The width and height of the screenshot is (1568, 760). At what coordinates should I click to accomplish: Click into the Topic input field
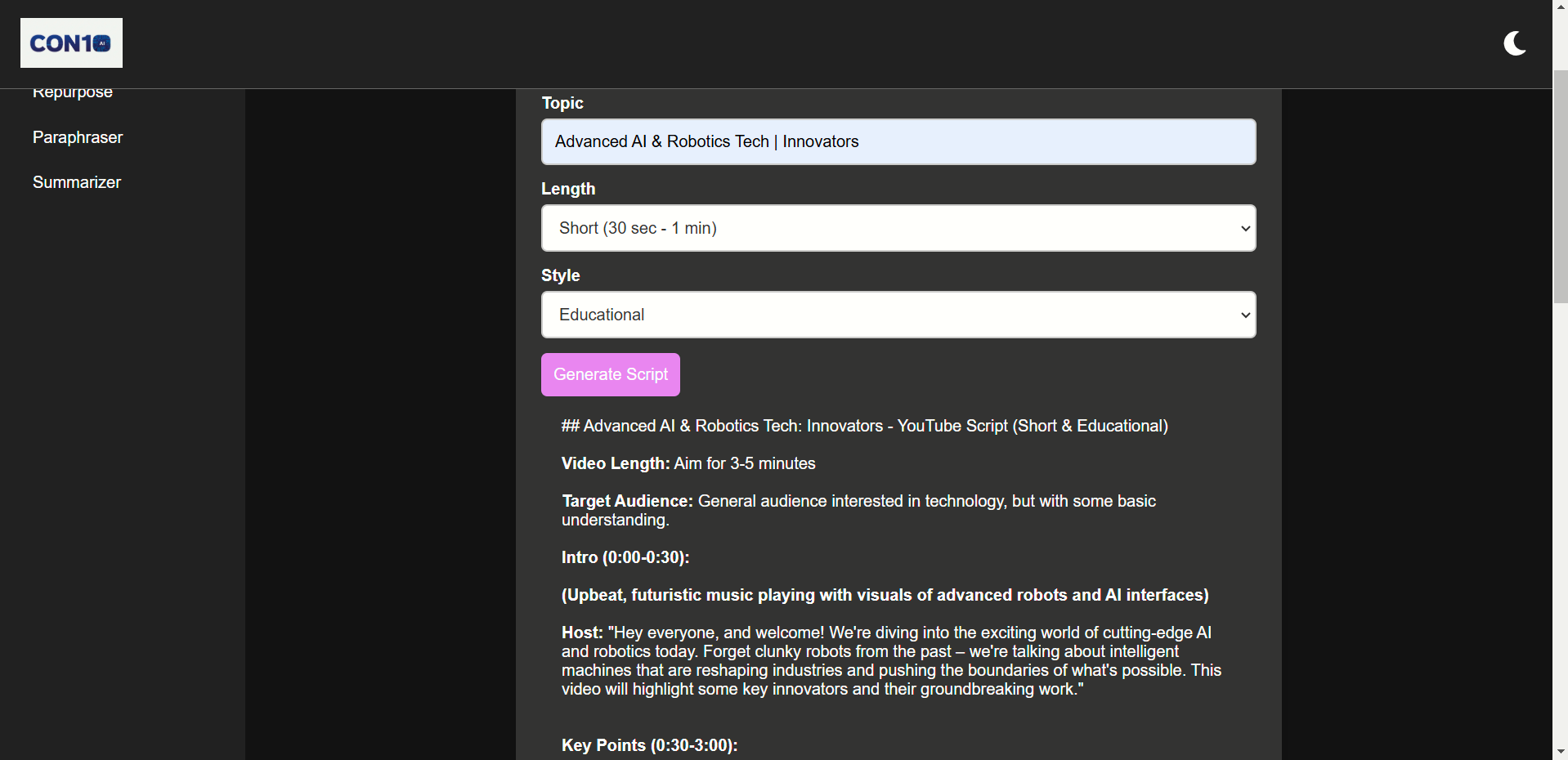pos(898,142)
